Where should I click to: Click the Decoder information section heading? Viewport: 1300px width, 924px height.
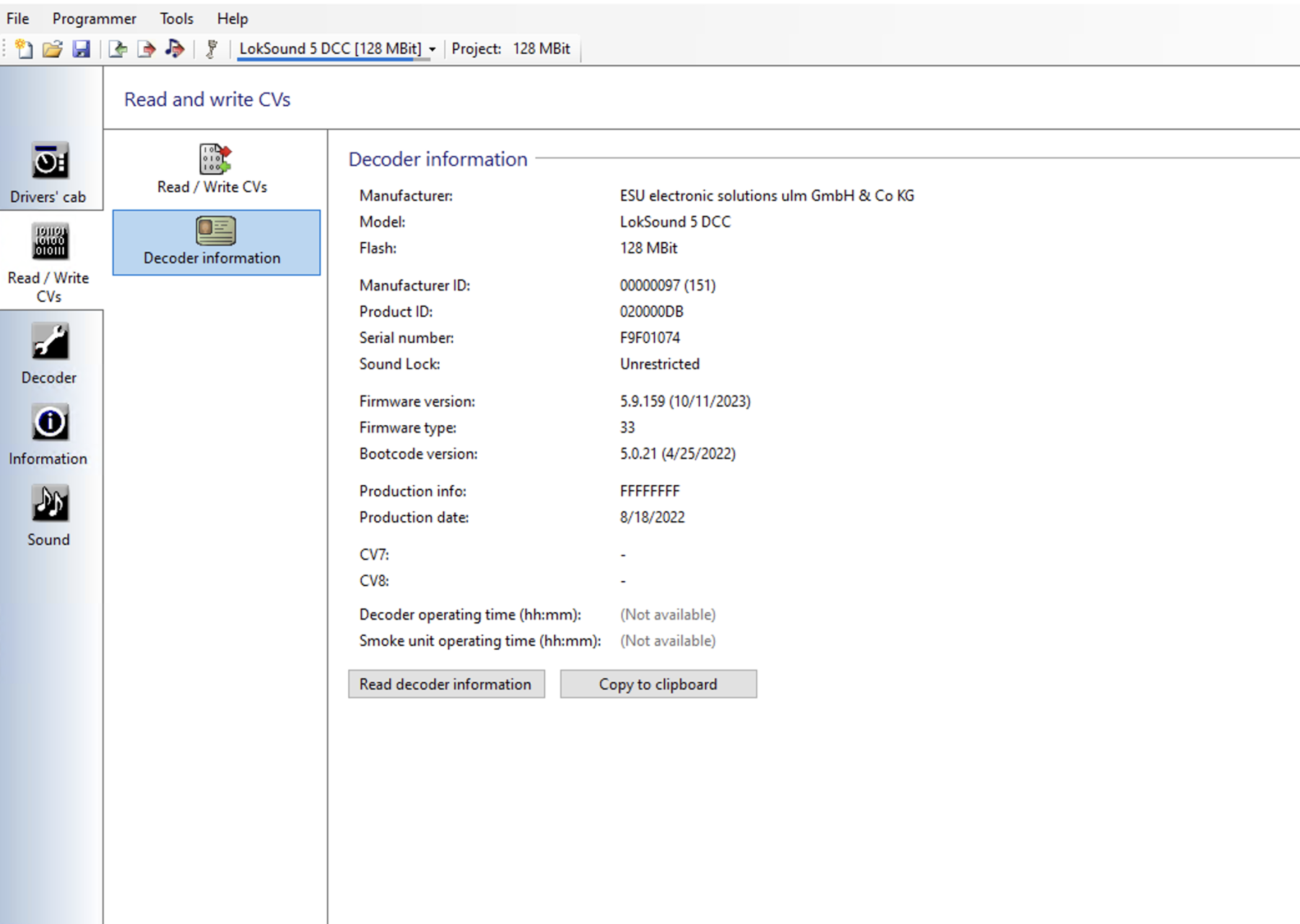click(438, 160)
